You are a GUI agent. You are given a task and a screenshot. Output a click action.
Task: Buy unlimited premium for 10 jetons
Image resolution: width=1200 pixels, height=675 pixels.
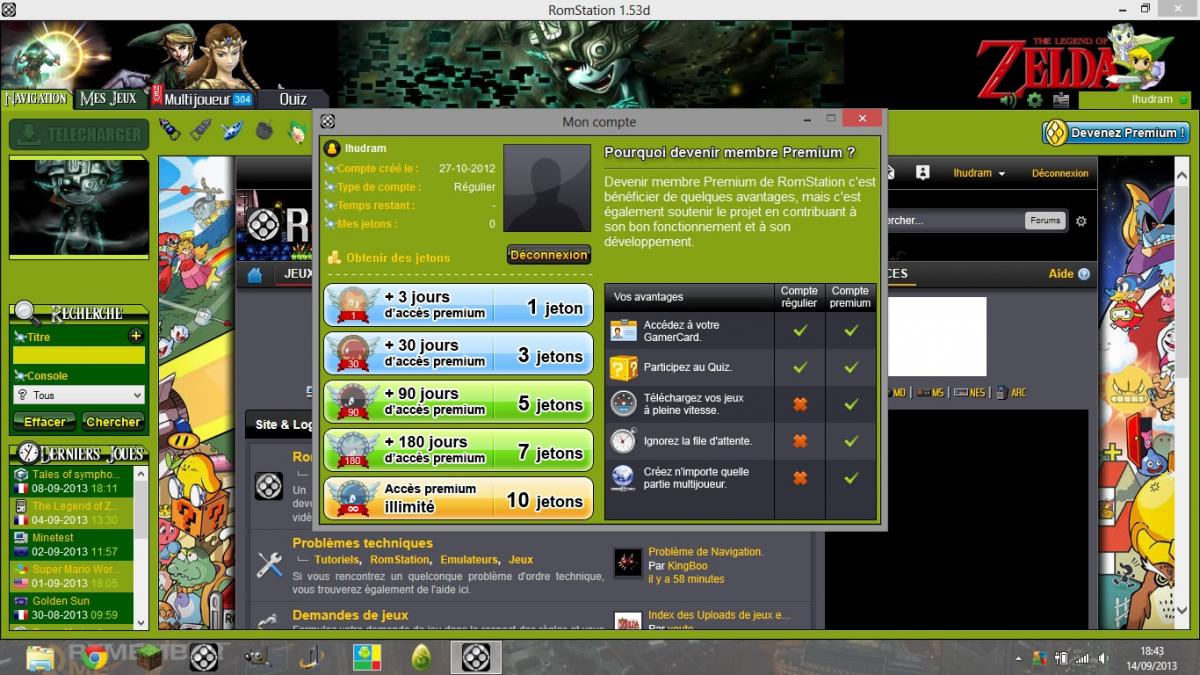458,498
